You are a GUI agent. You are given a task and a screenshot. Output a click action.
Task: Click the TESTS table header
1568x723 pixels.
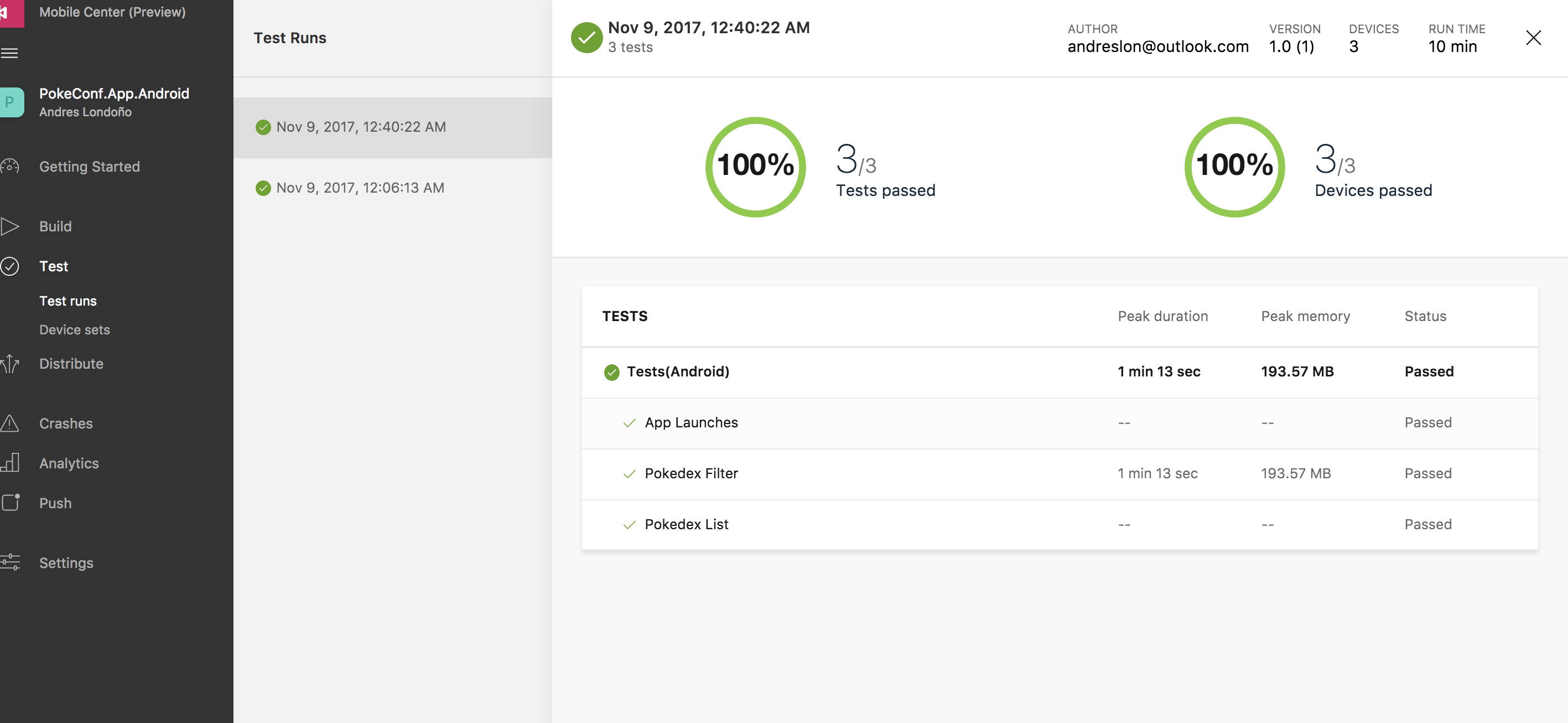625,316
